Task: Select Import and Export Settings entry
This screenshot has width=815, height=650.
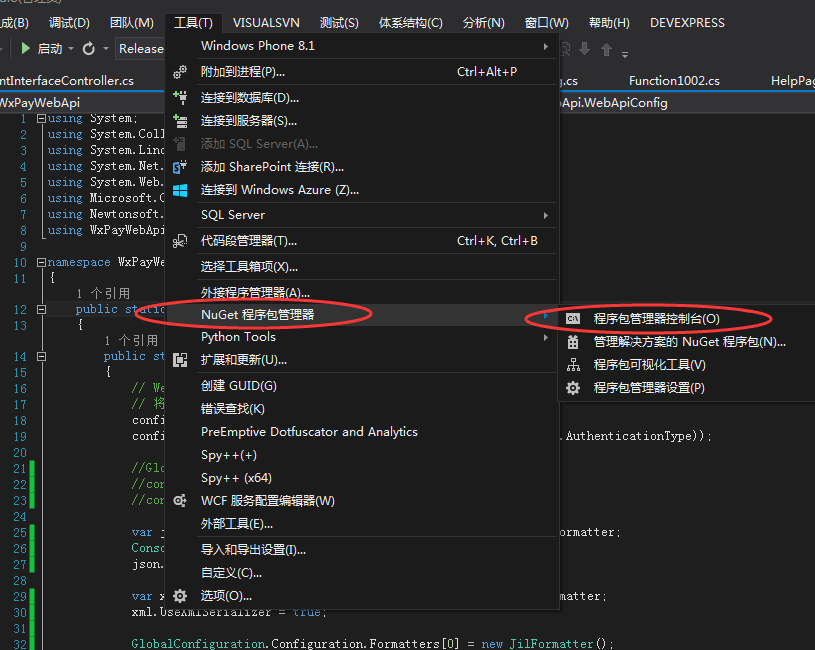Action: point(253,550)
